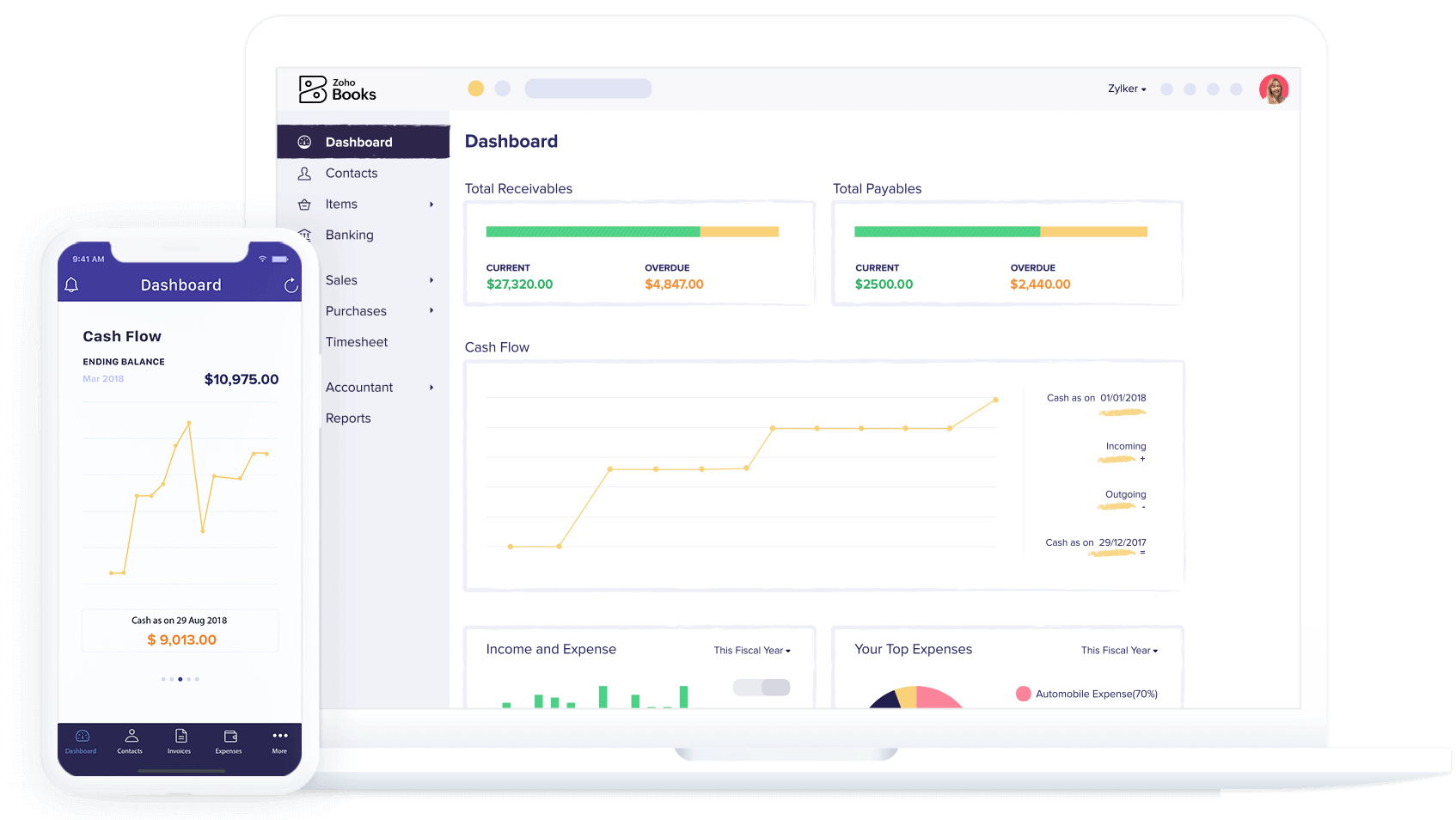Open the Dashboard from the sidebar

[358, 141]
